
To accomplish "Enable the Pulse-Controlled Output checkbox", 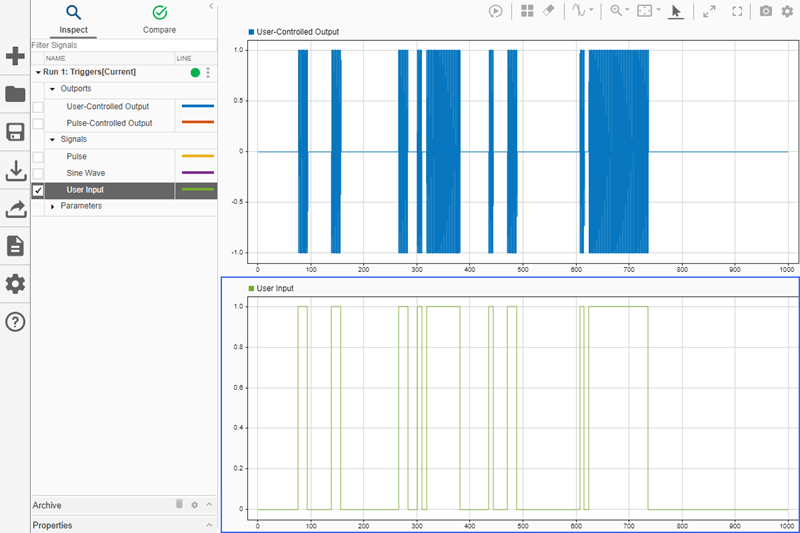I will pos(38,123).
